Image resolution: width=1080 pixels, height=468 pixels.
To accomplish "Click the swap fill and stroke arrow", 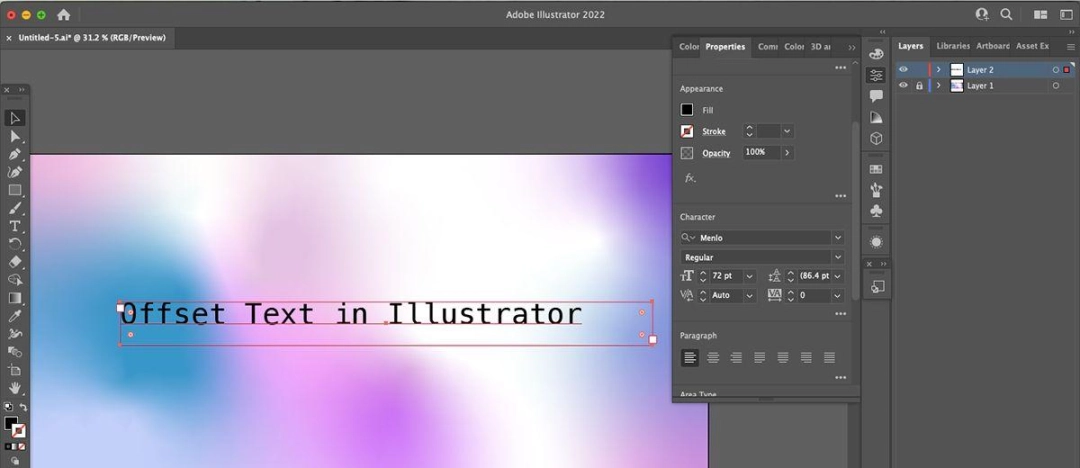I will click(x=23, y=407).
